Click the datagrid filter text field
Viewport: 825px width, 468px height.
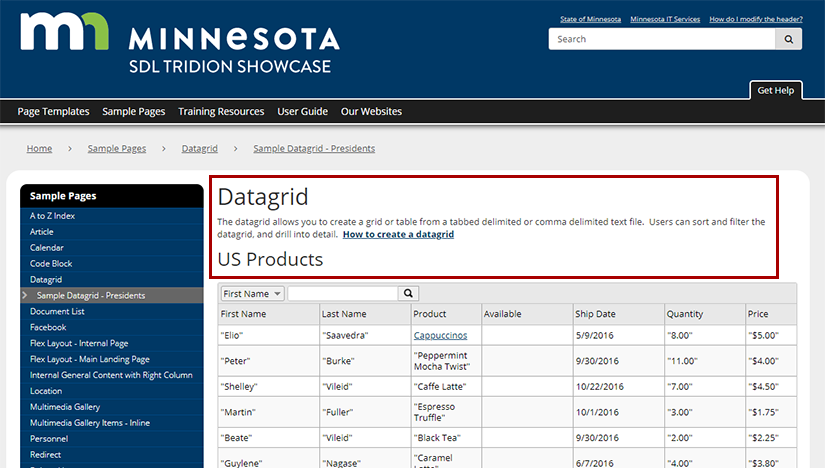coord(342,293)
